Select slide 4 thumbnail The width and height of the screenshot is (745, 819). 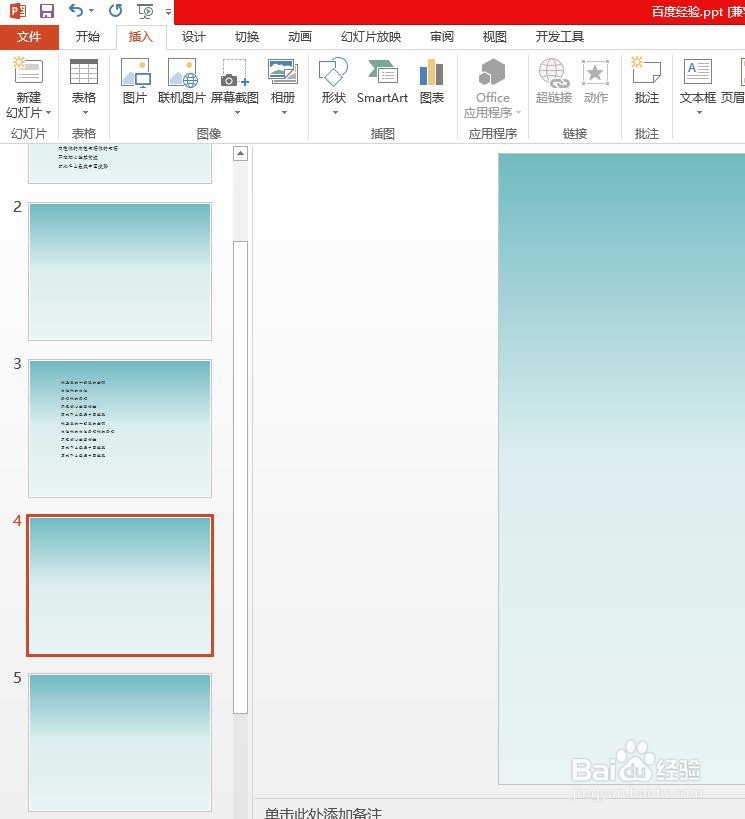coord(120,586)
